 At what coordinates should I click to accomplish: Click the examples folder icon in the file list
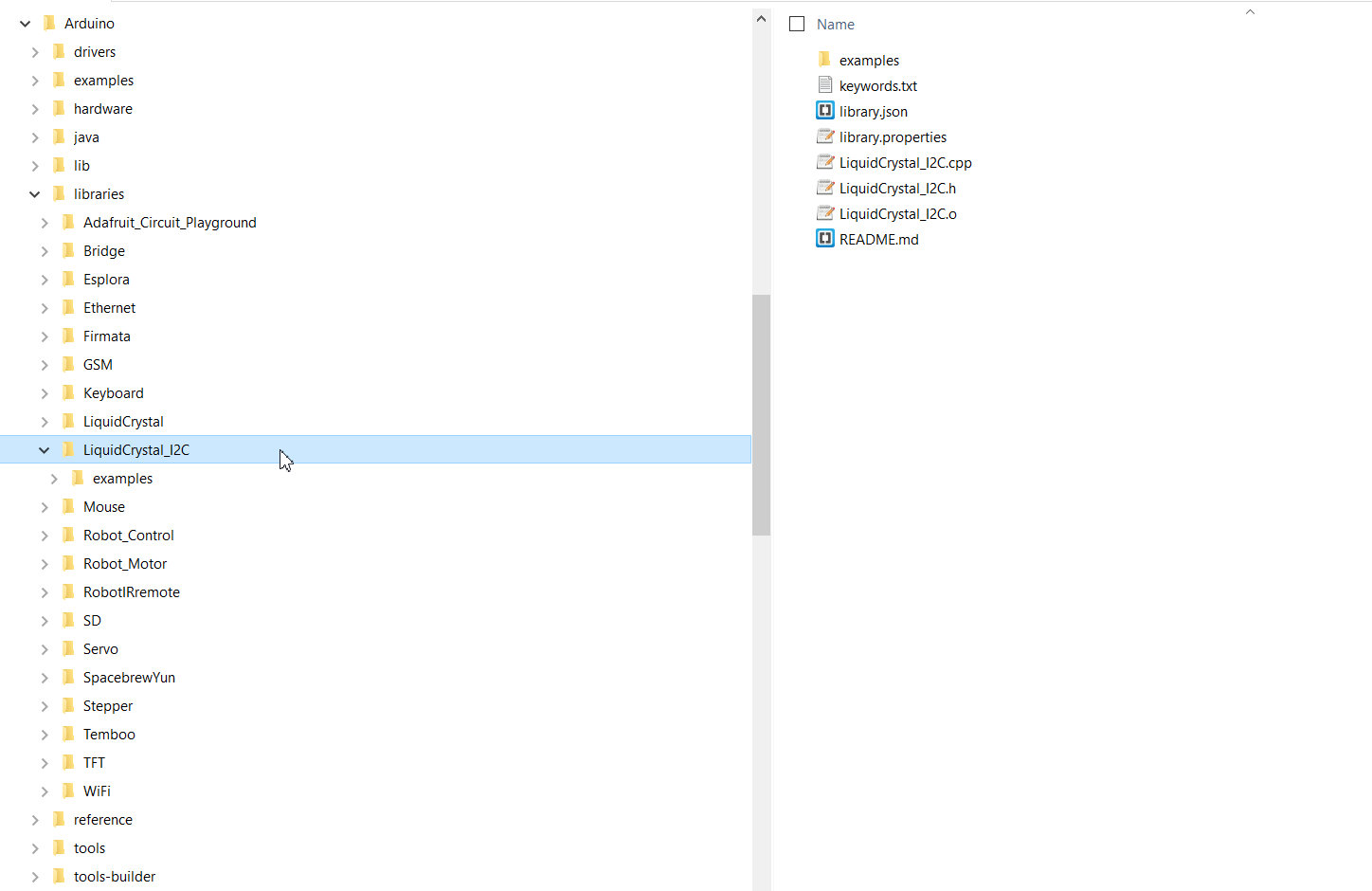(824, 60)
